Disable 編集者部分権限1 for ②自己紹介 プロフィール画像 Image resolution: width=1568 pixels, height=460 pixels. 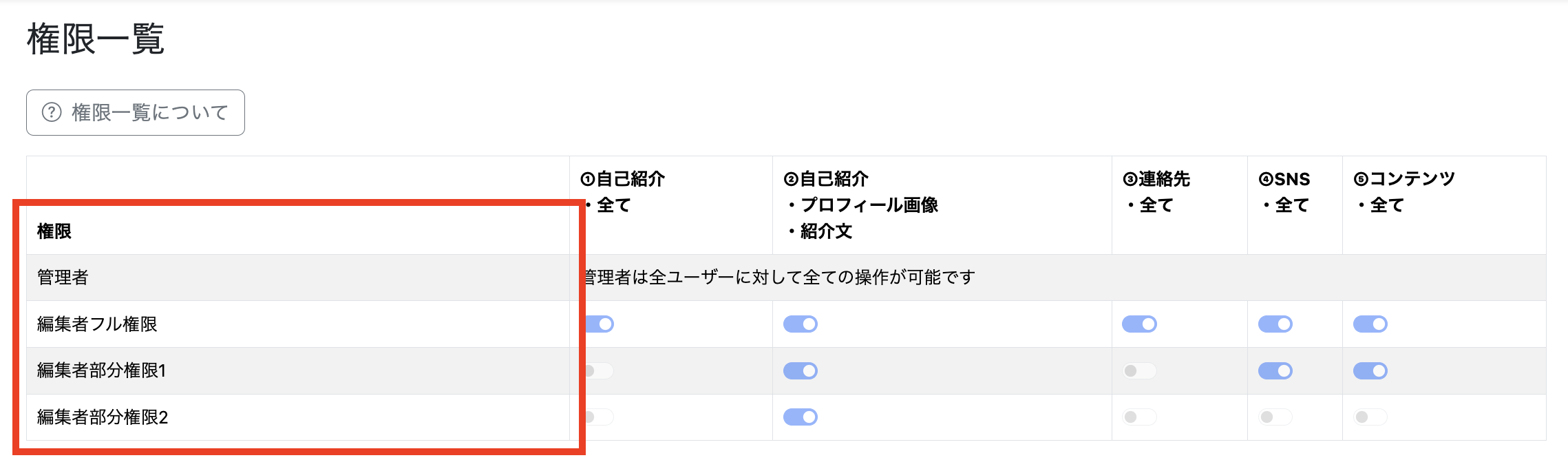801,370
